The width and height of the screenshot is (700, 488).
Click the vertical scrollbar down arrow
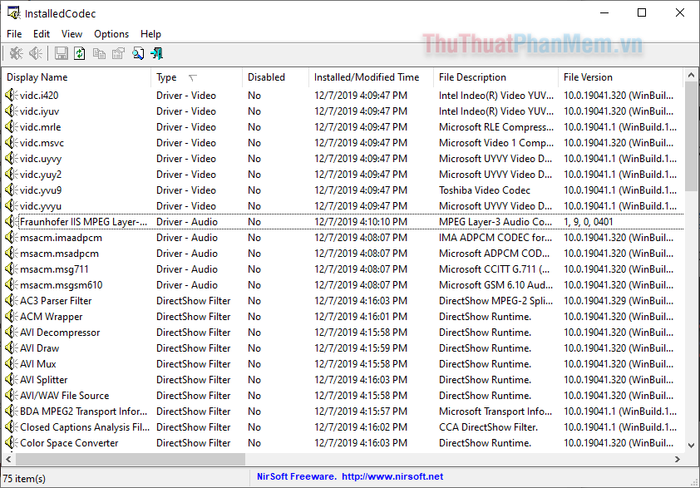[691, 445]
